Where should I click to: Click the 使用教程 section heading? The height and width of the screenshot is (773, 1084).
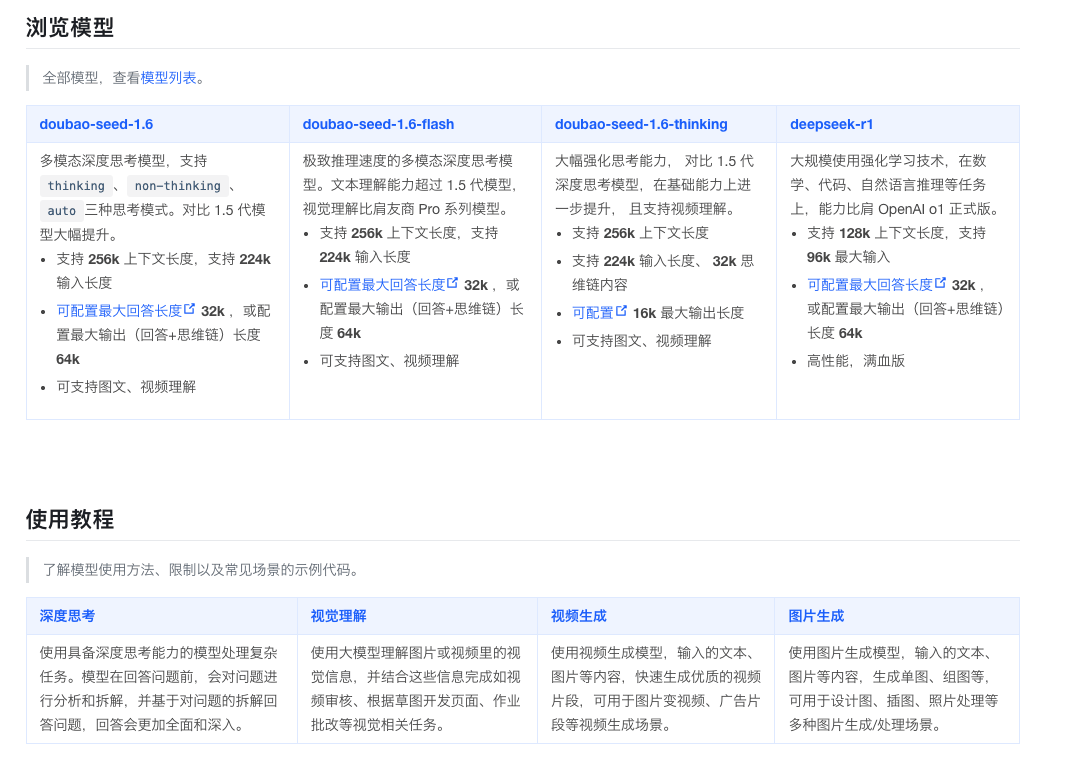[x=70, y=519]
